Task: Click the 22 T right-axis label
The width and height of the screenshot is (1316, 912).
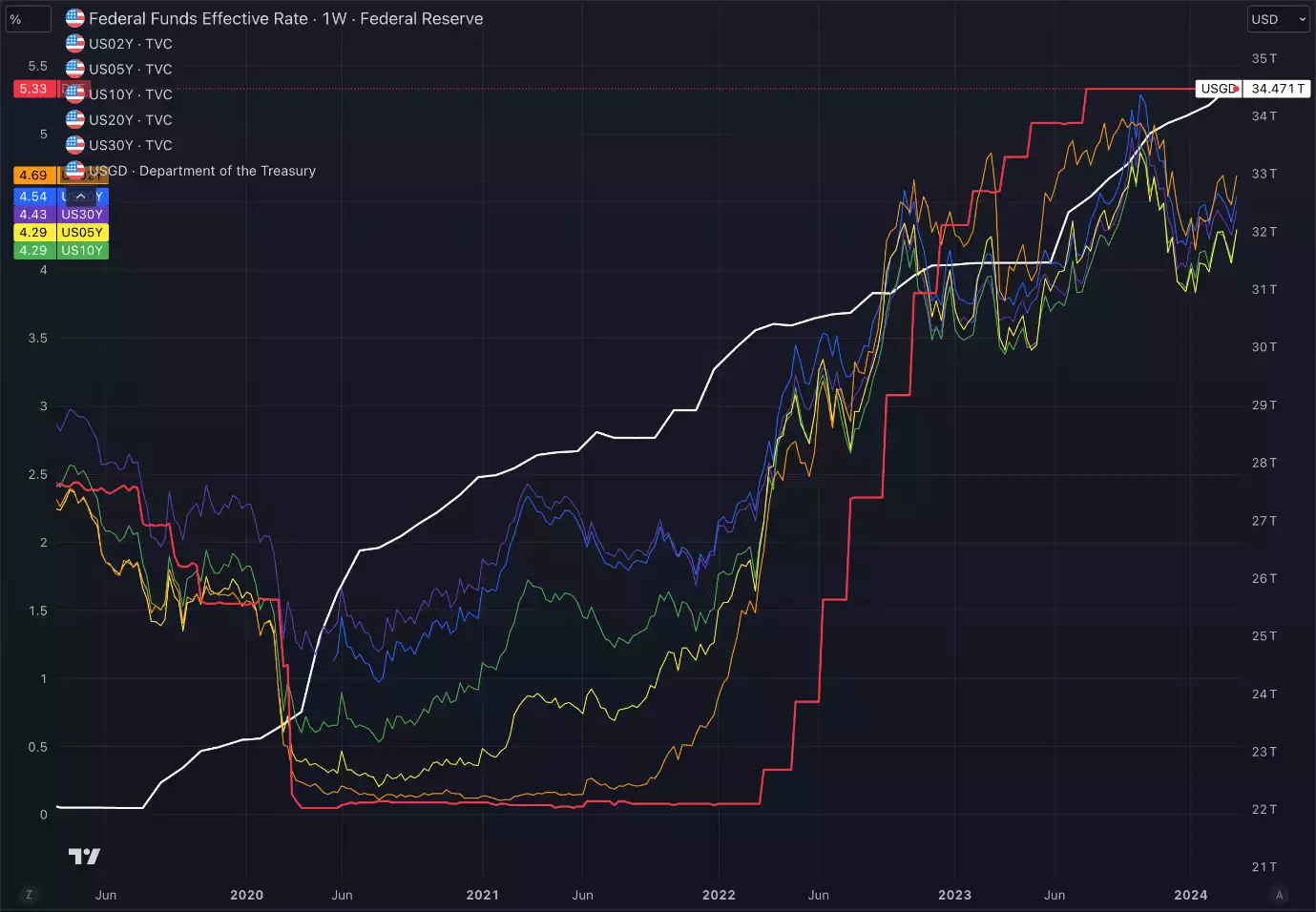Action: point(1264,810)
